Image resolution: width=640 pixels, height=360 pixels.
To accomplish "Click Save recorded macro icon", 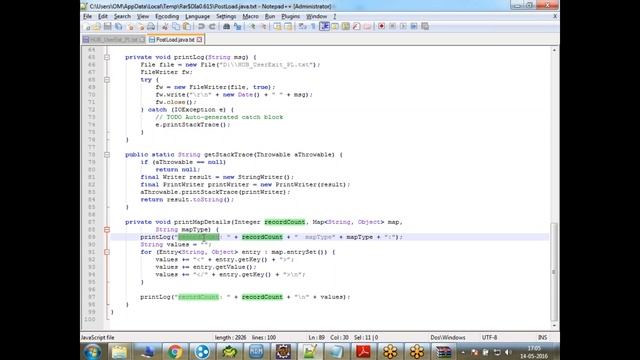I will 425,27.
